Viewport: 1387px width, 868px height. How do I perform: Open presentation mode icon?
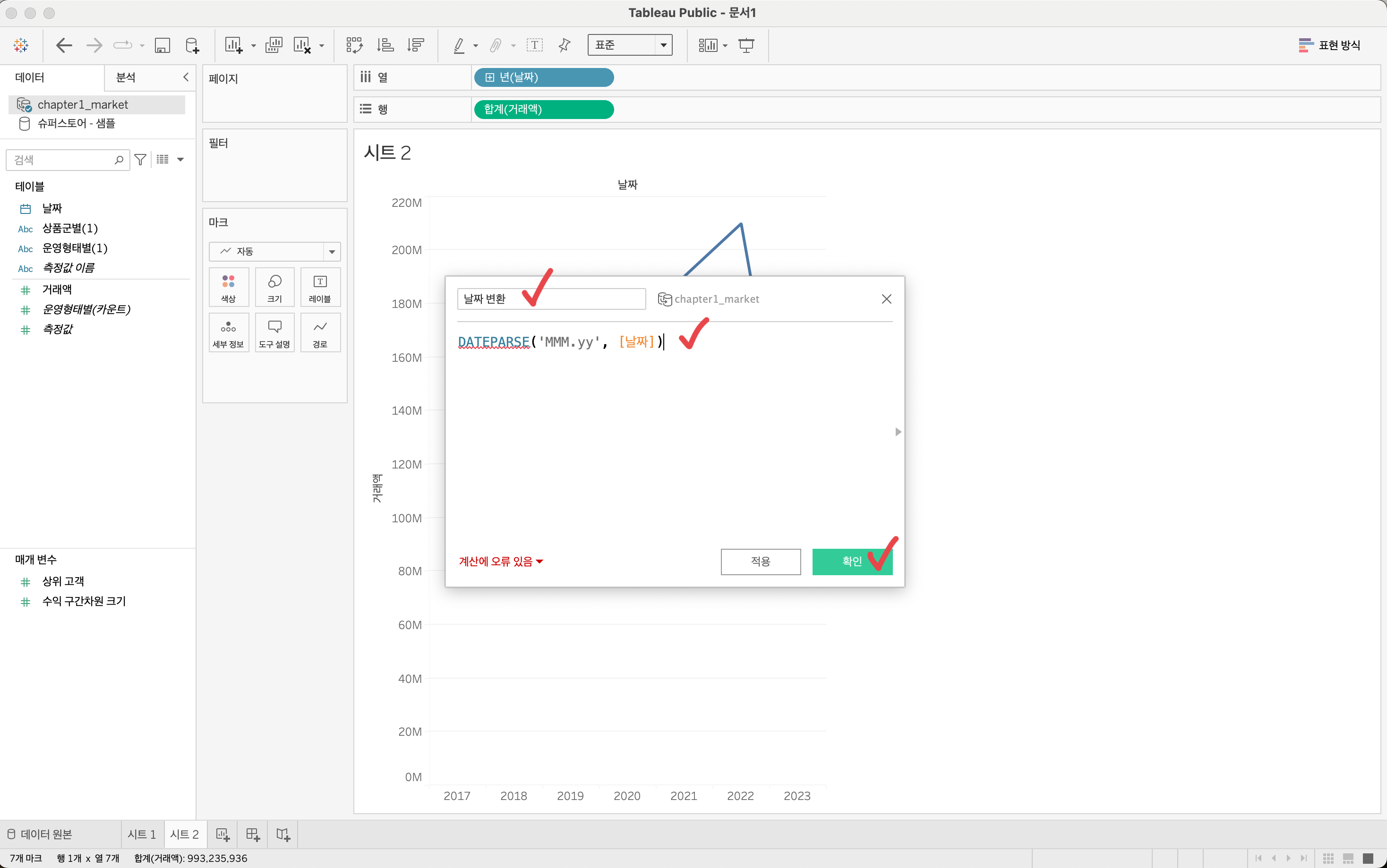click(x=746, y=45)
